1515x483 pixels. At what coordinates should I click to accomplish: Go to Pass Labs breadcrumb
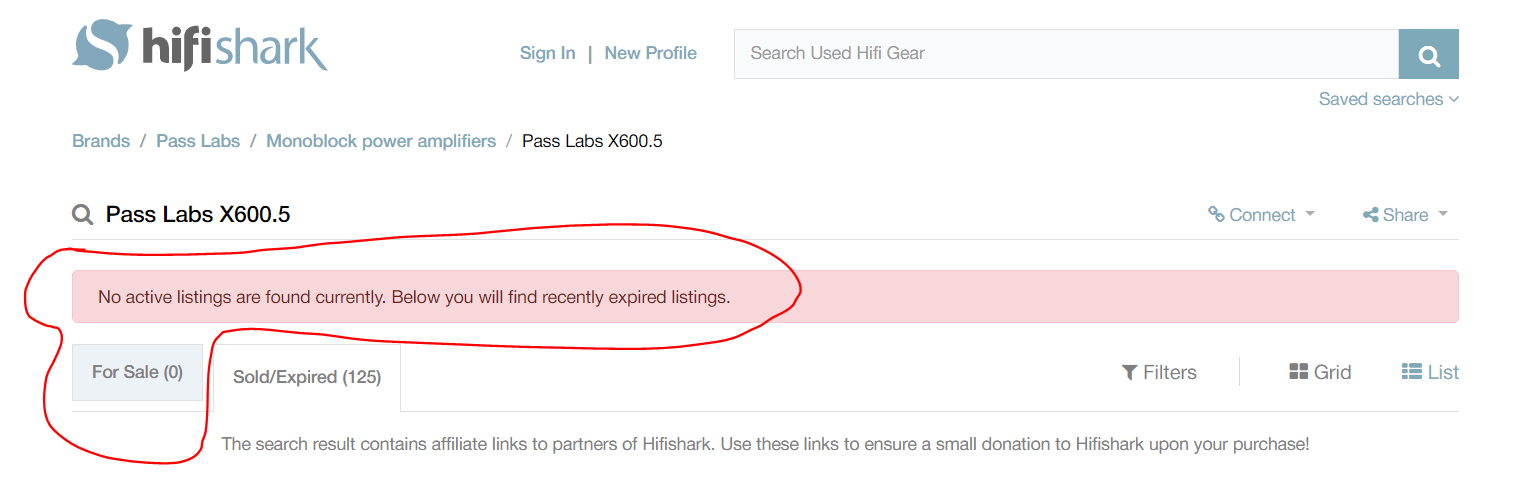click(198, 141)
